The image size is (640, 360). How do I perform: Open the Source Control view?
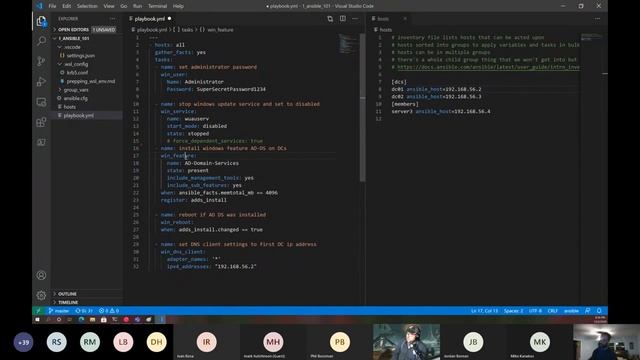(41, 61)
